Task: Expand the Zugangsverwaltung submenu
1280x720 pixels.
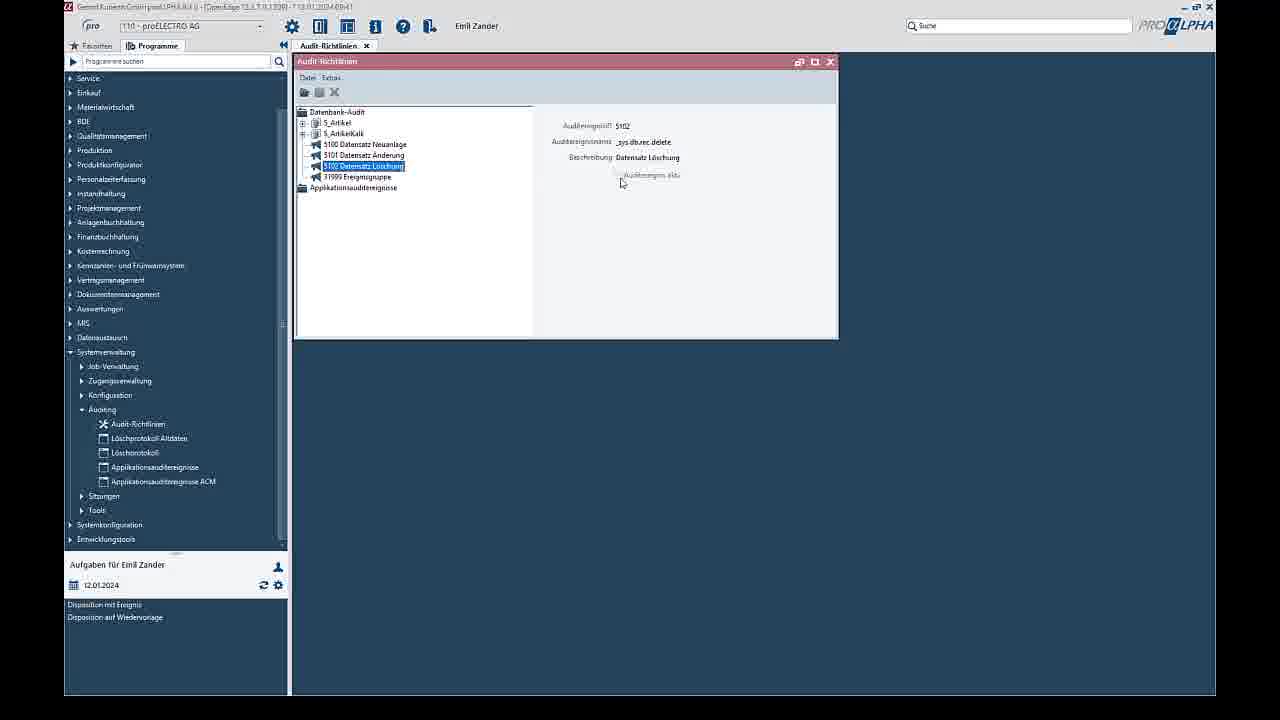Action: click(82, 381)
